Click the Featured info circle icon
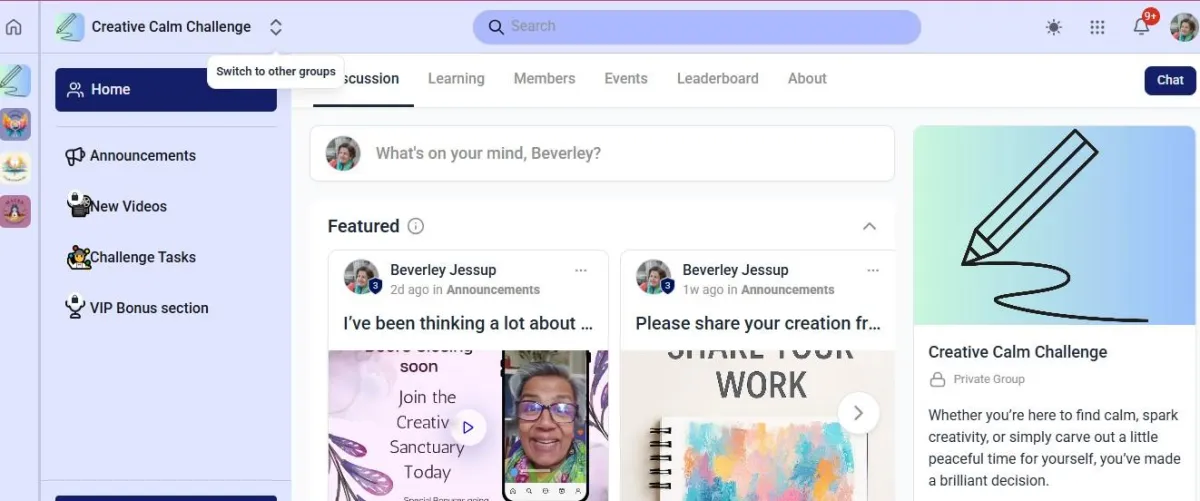 pyautogui.click(x=416, y=226)
